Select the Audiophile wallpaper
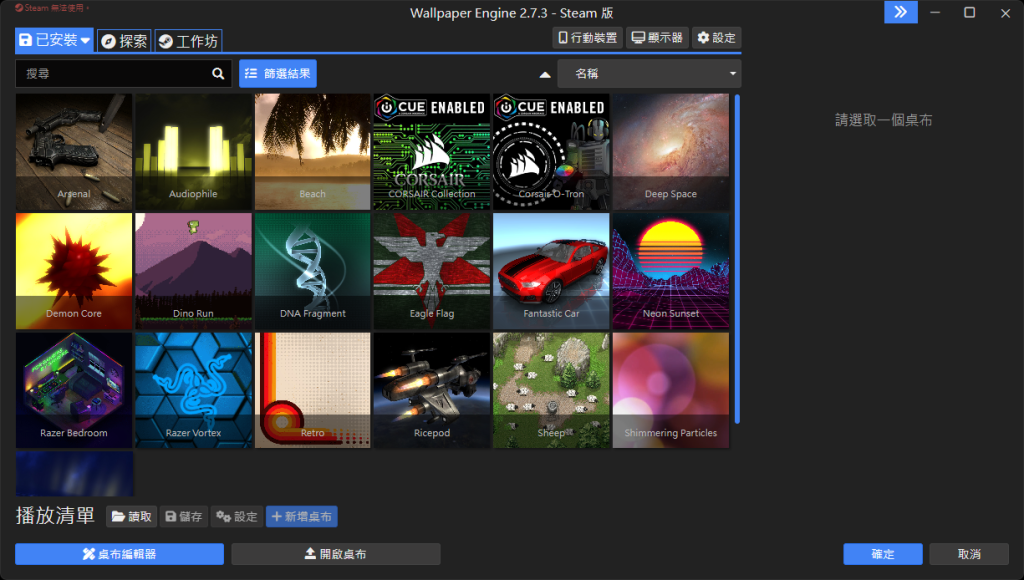Screen dimensions: 1024x580 pyautogui.click(x=193, y=152)
